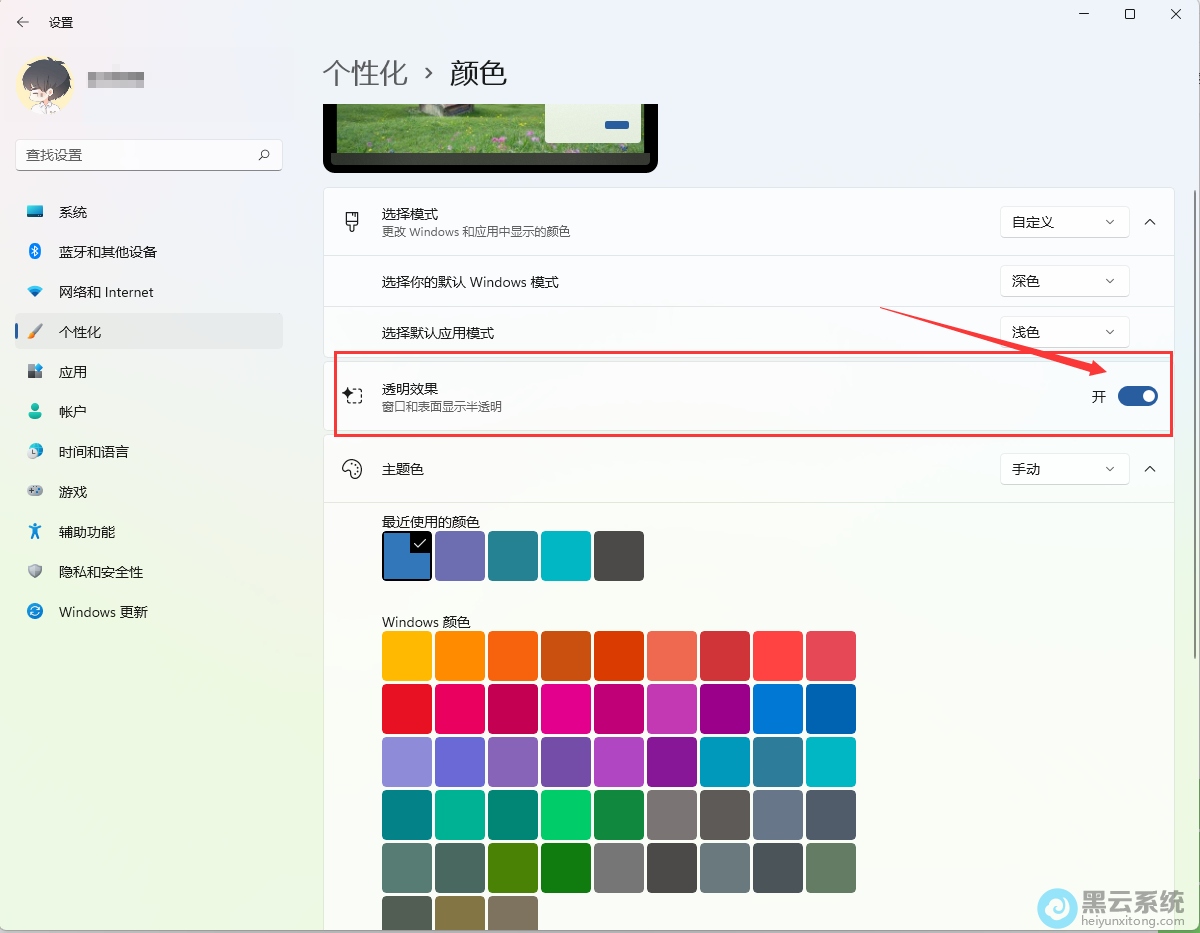
Task: Click the back arrow button
Action: point(22,21)
